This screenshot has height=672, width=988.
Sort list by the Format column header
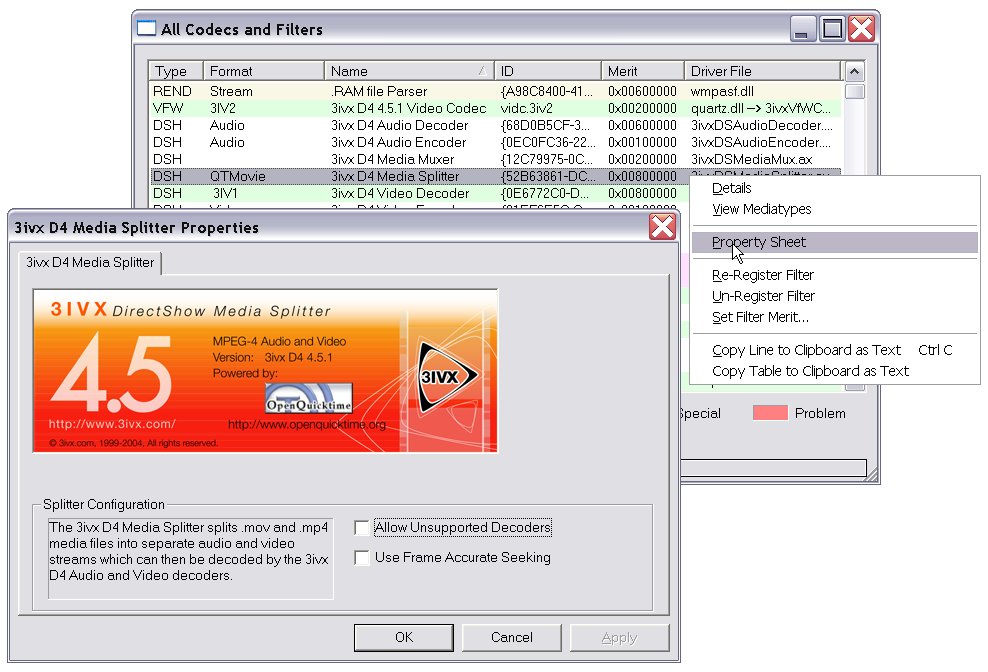[x=264, y=71]
